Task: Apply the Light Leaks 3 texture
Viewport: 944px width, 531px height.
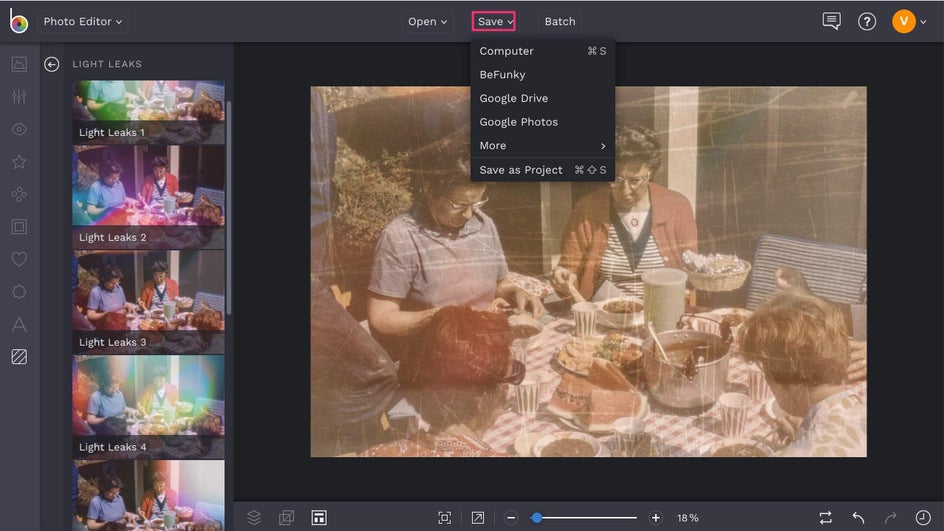Action: coord(149,302)
